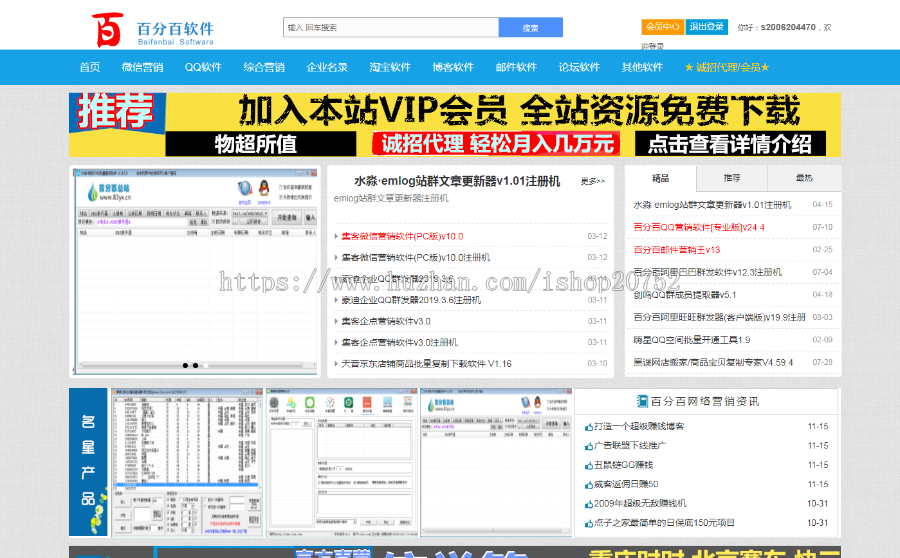Open the 打造一个超级赚钱博客 article

point(639,427)
